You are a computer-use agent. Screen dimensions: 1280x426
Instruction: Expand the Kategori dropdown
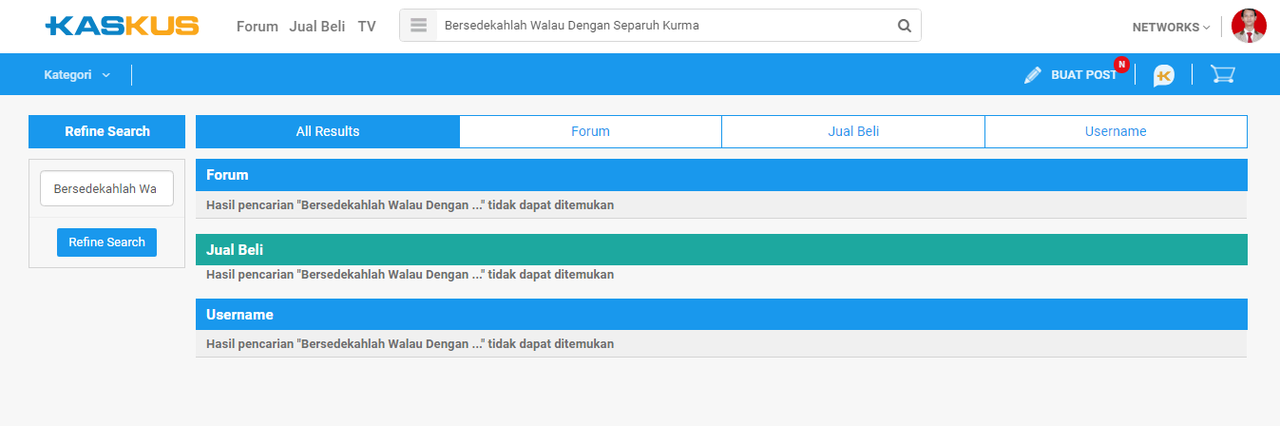coord(77,75)
